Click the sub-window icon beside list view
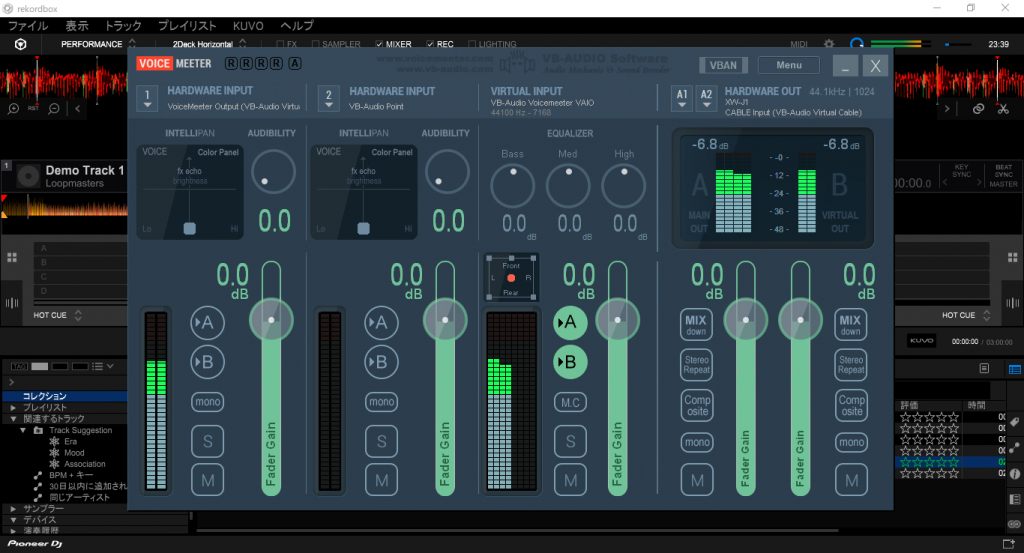The width and height of the screenshot is (1024, 553). pos(984,369)
